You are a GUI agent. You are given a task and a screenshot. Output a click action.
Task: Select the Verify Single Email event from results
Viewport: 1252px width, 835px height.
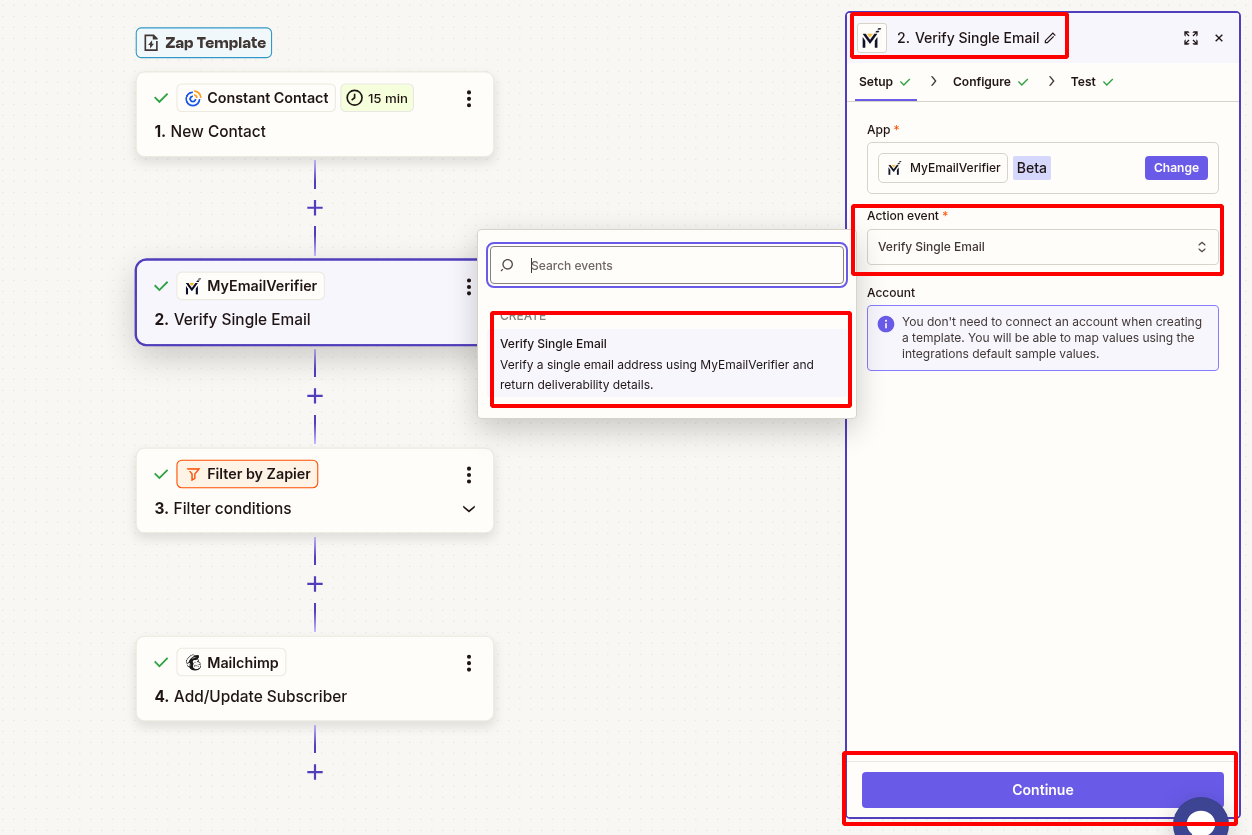(x=669, y=363)
